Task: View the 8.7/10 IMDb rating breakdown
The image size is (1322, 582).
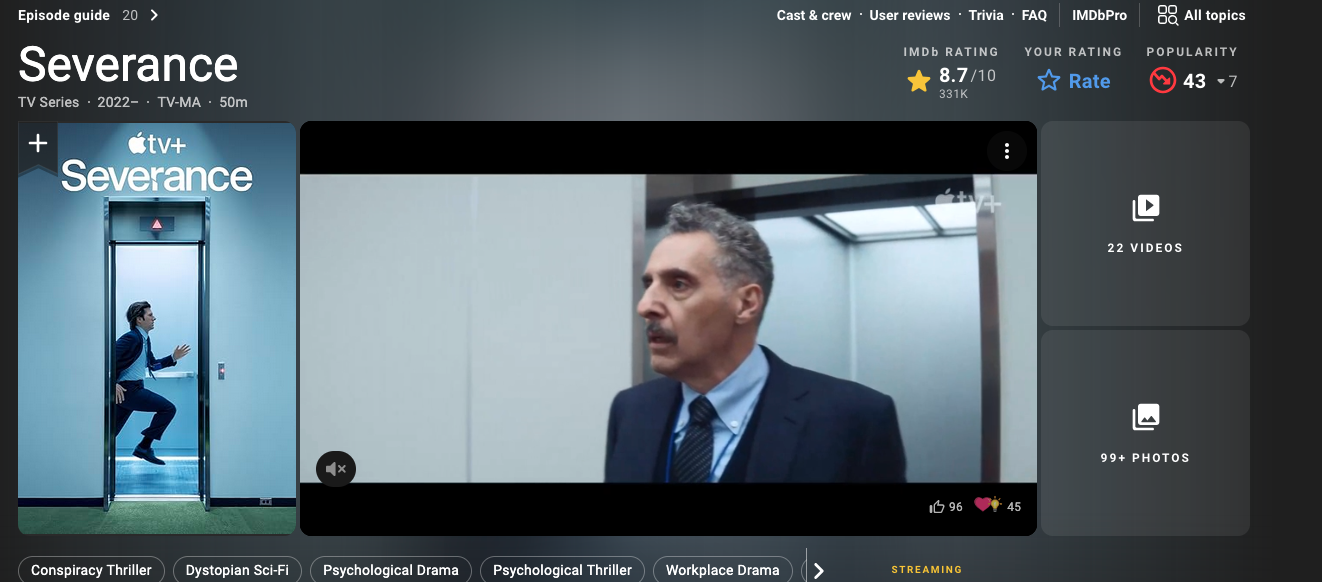Action: (952, 81)
